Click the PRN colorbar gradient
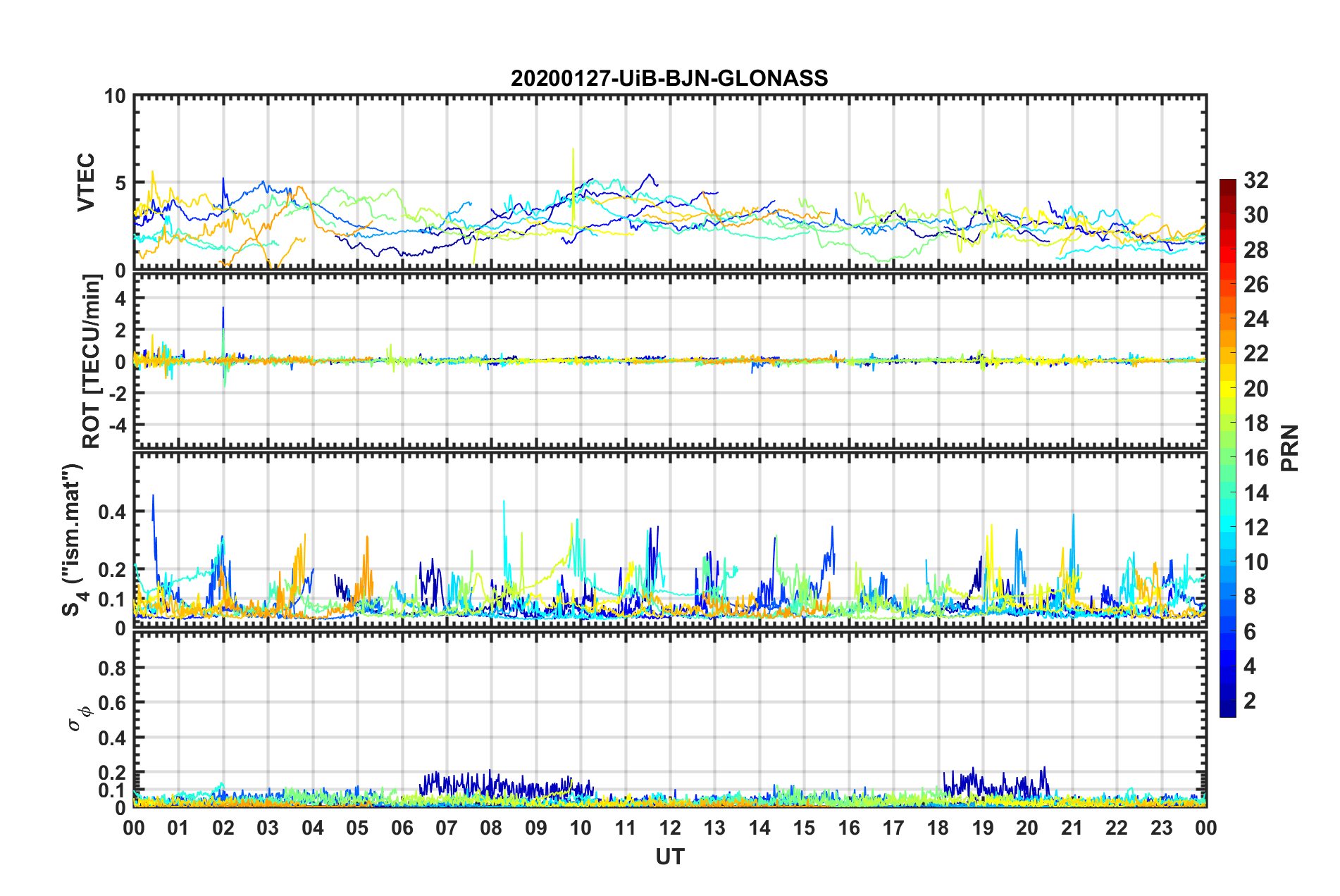Viewport: 1340px width, 896px height. (1227, 448)
